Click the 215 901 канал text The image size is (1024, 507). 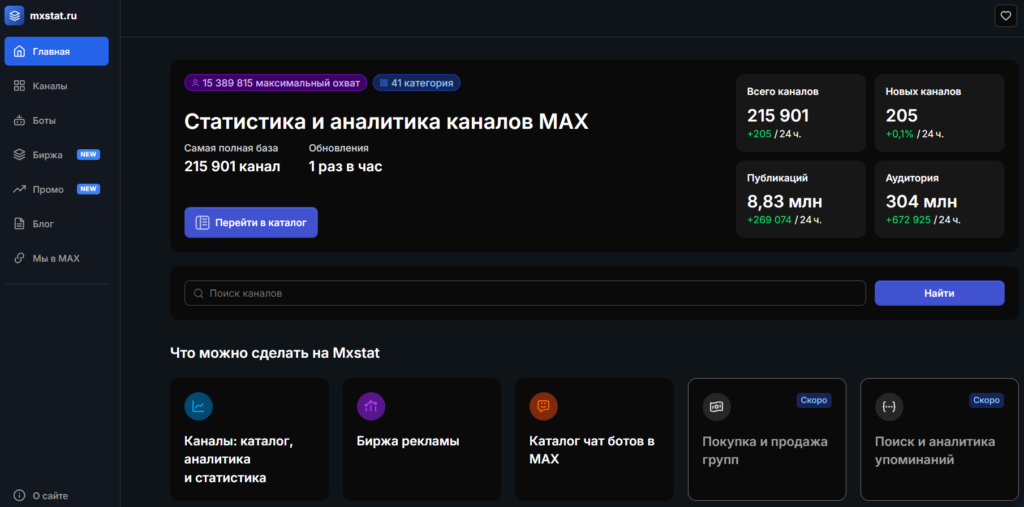pos(232,167)
